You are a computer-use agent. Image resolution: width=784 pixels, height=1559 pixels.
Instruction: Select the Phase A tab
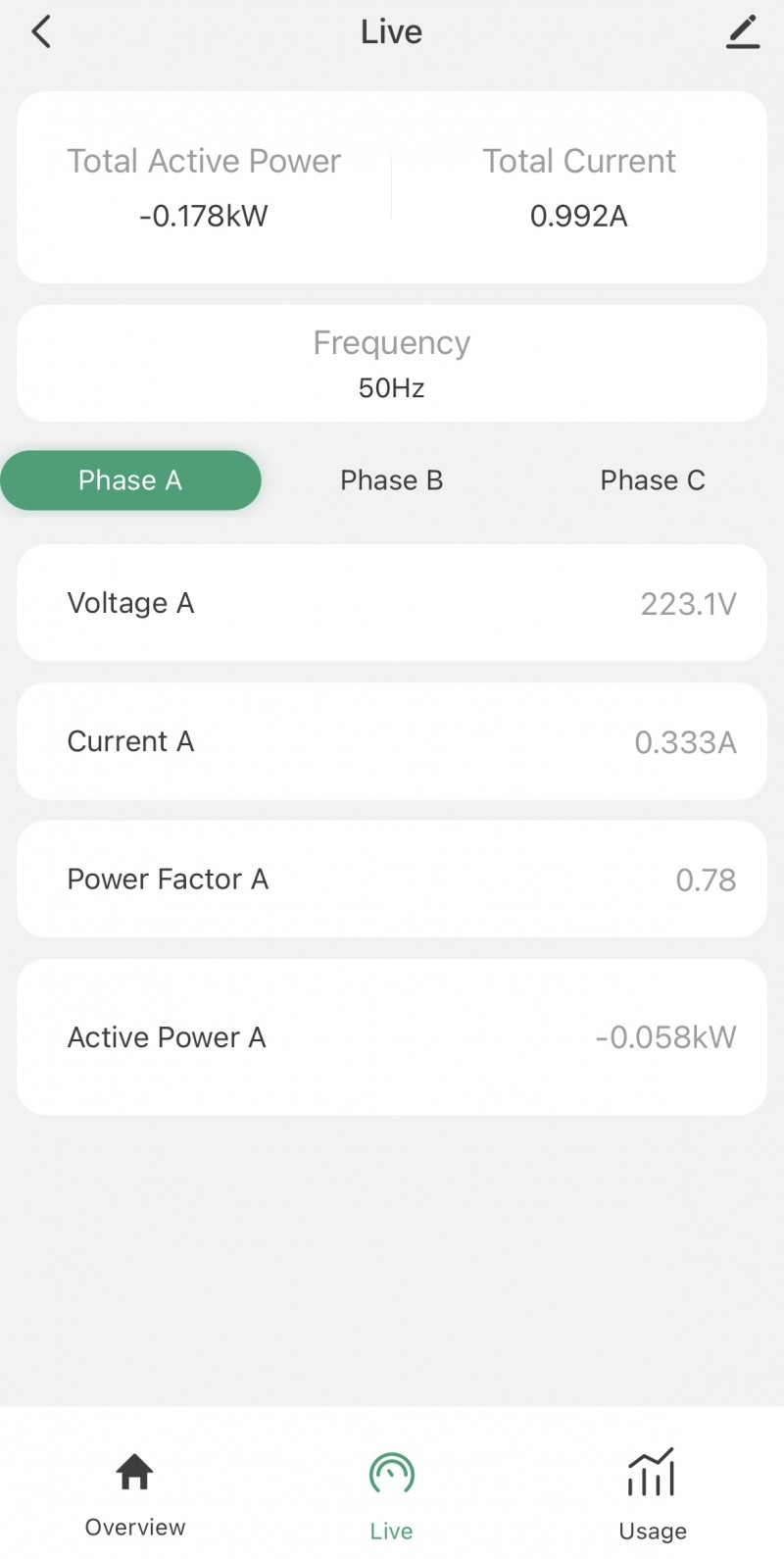pos(130,480)
